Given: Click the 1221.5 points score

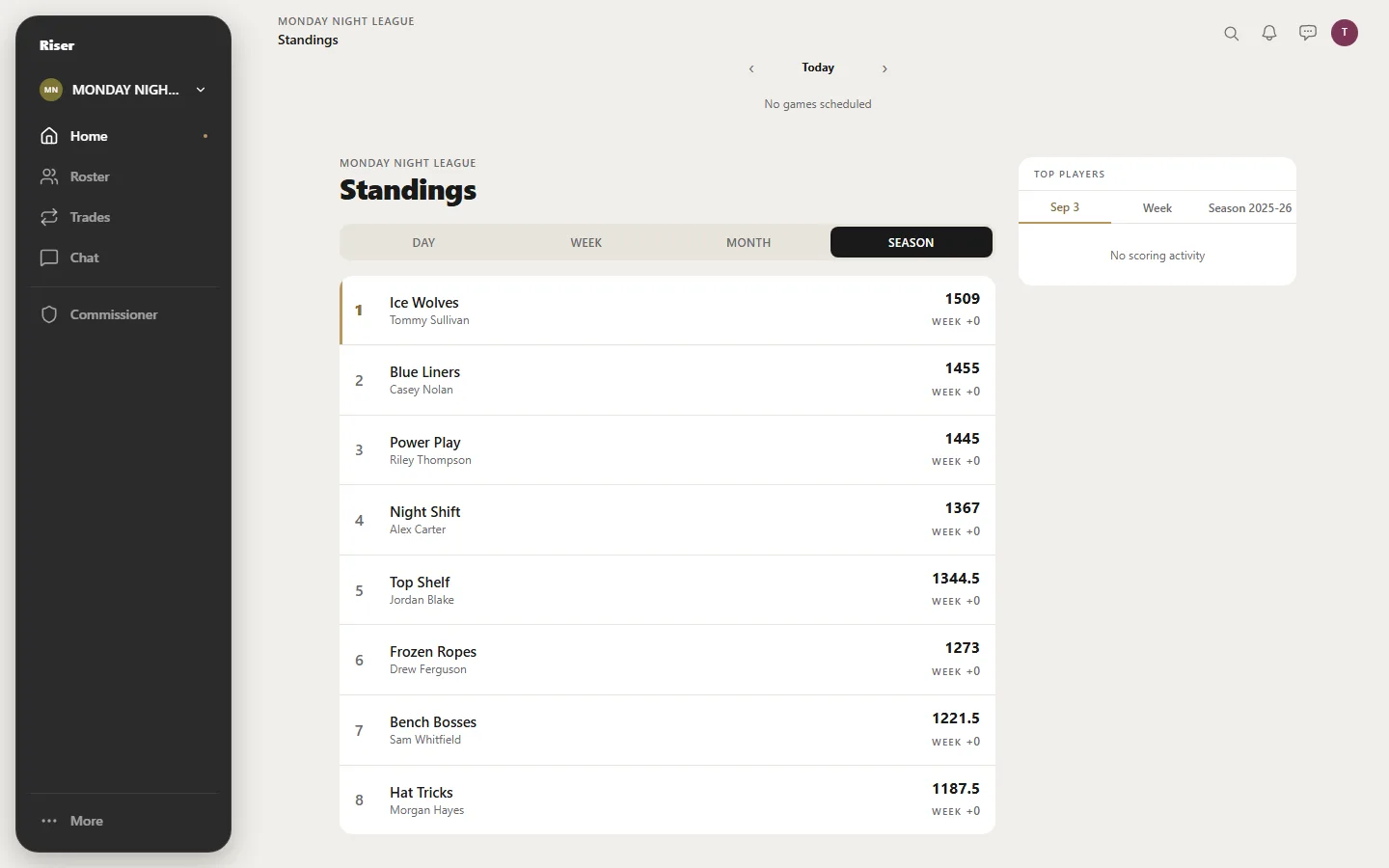Looking at the screenshot, I should 956,719.
